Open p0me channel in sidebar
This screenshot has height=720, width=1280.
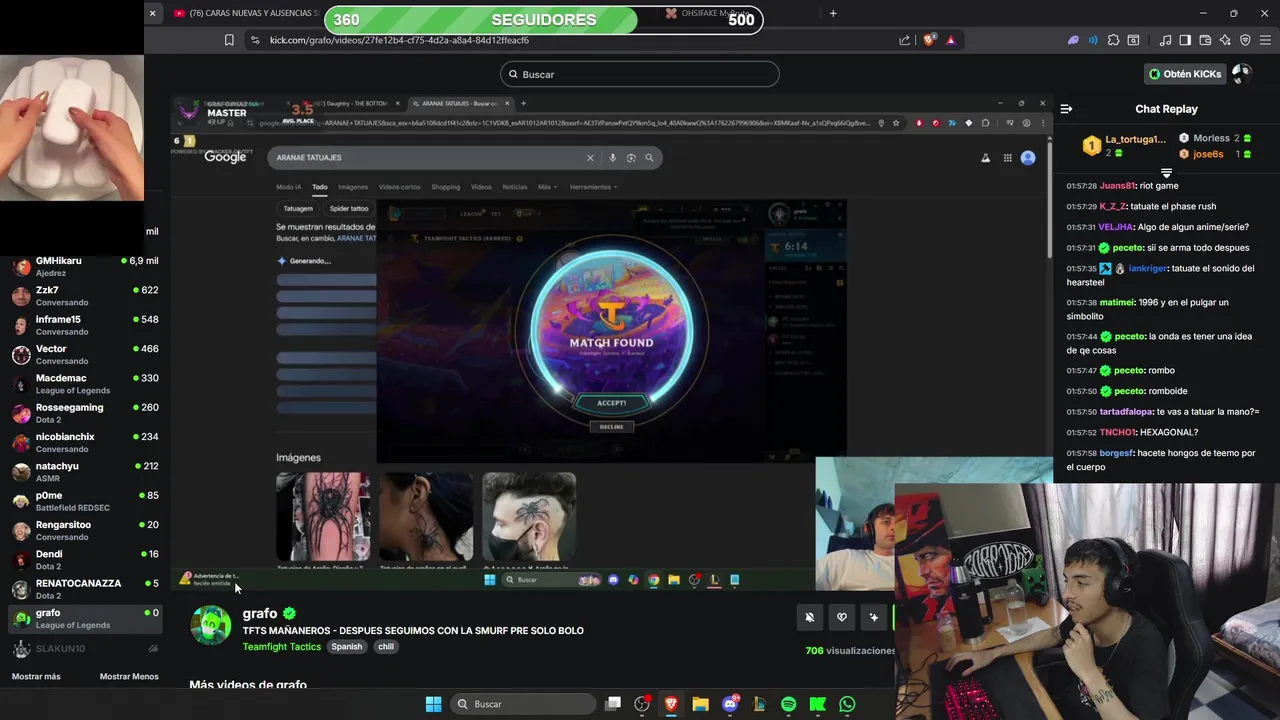[x=84, y=501]
